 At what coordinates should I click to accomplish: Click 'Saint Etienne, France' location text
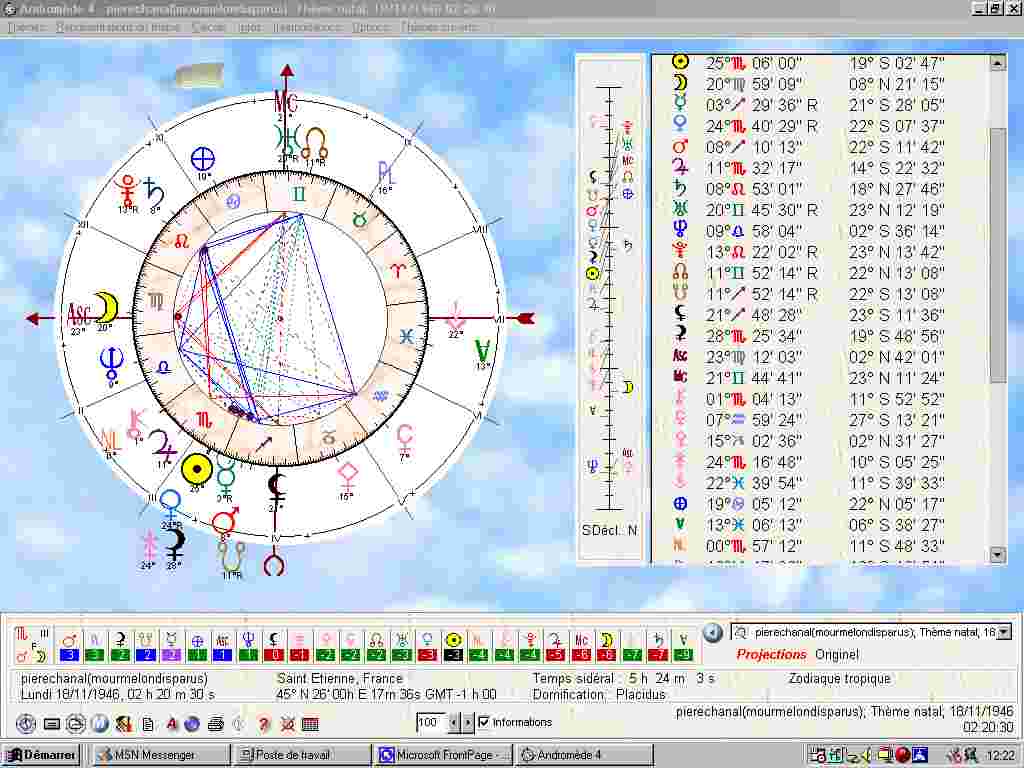click(340, 679)
